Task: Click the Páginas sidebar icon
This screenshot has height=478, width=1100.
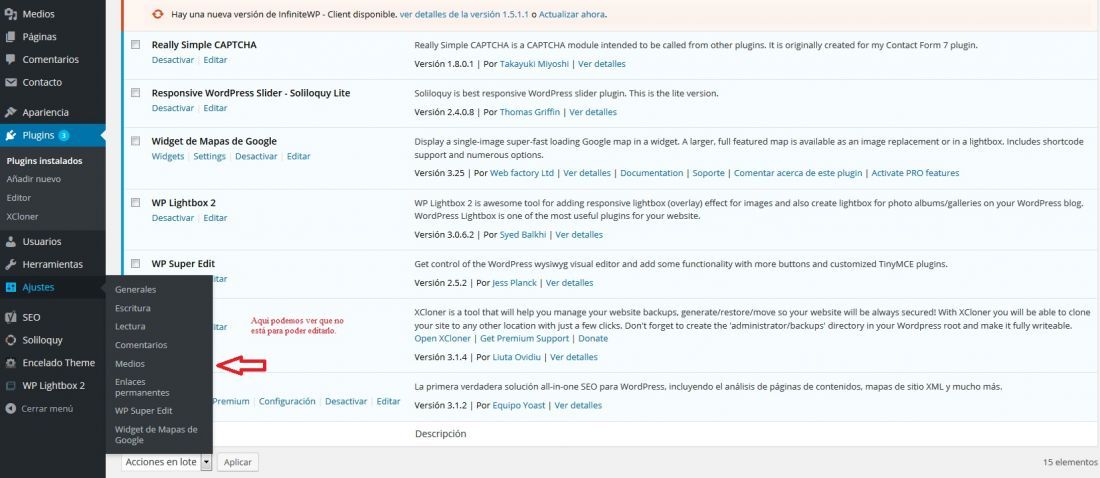Action: tap(11, 36)
